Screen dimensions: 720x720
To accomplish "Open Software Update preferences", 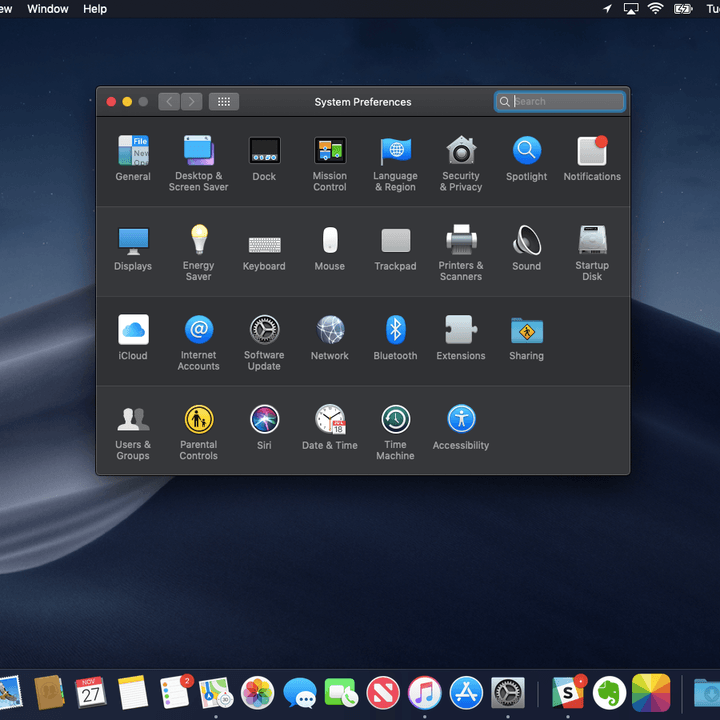I will point(264,343).
